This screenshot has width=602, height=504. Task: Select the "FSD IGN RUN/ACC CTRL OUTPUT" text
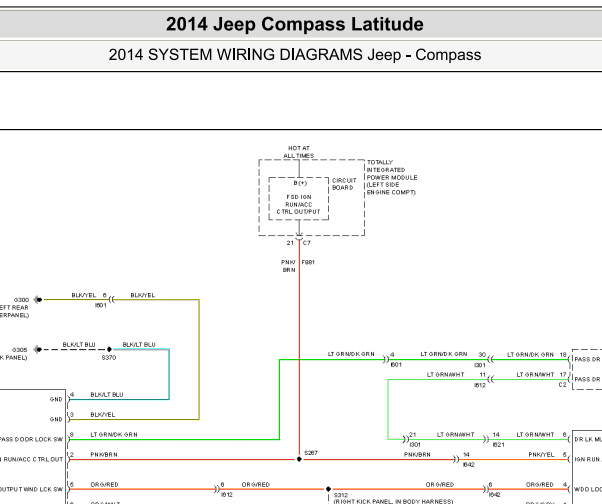tap(298, 204)
